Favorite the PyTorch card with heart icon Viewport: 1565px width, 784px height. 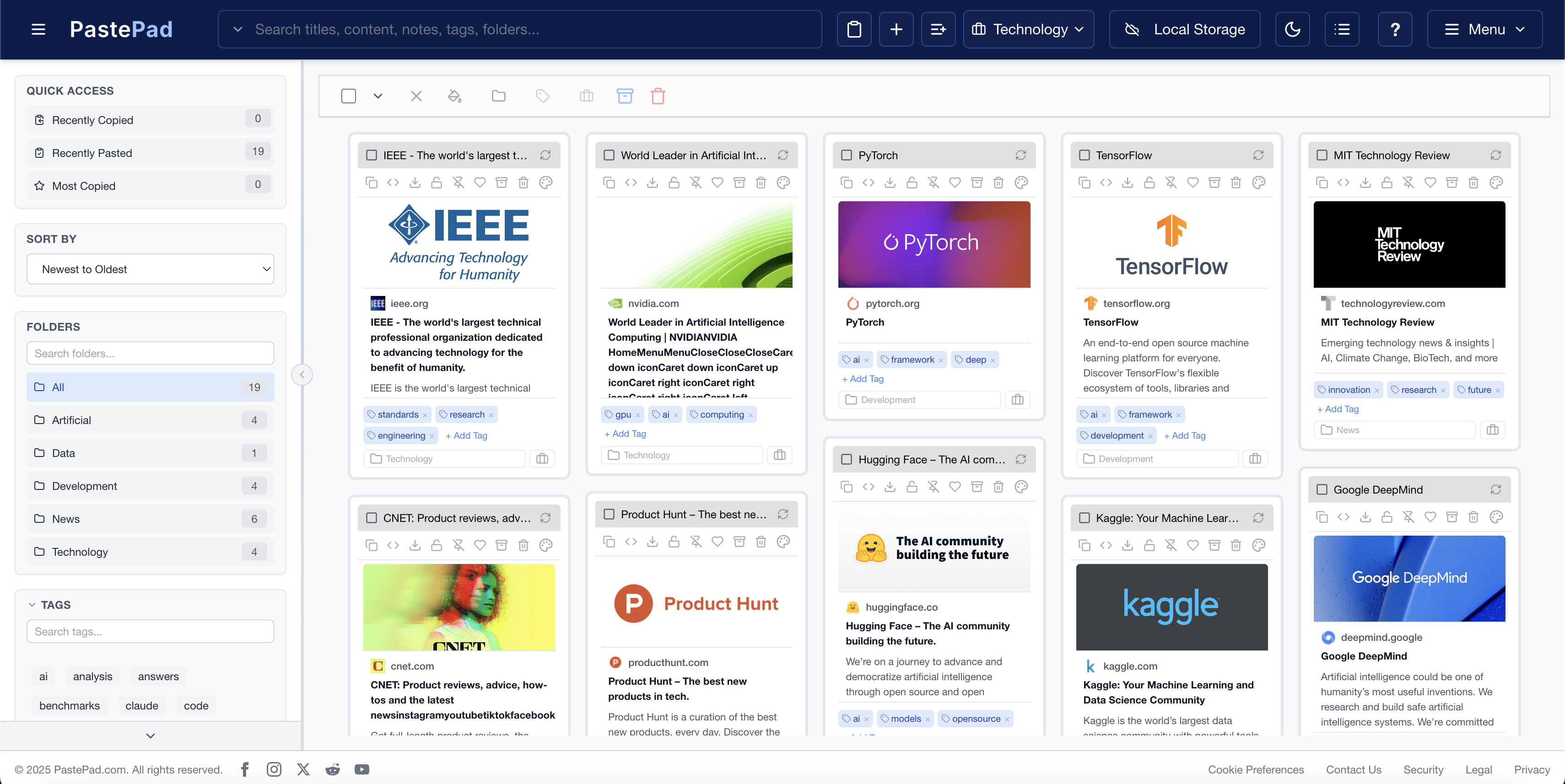coord(955,182)
